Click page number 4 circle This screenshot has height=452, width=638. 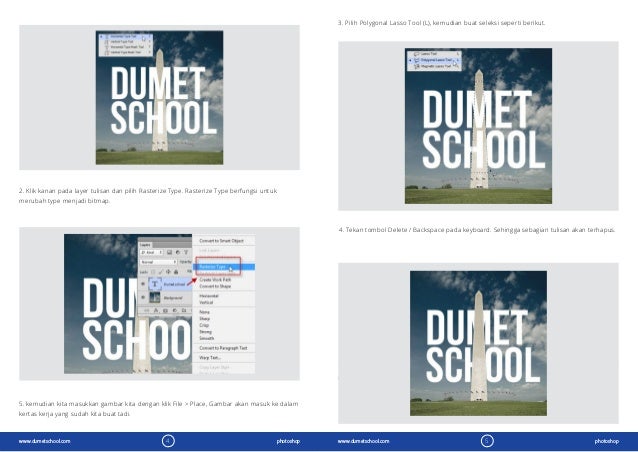[x=168, y=441]
